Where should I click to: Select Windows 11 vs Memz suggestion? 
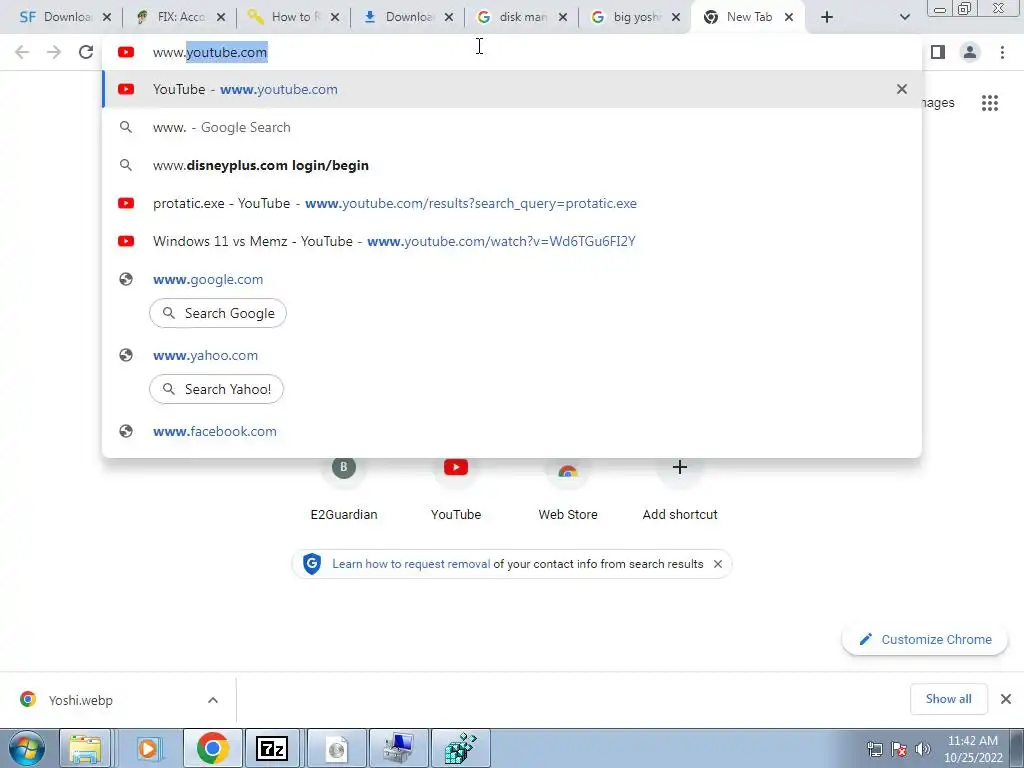tap(512, 241)
